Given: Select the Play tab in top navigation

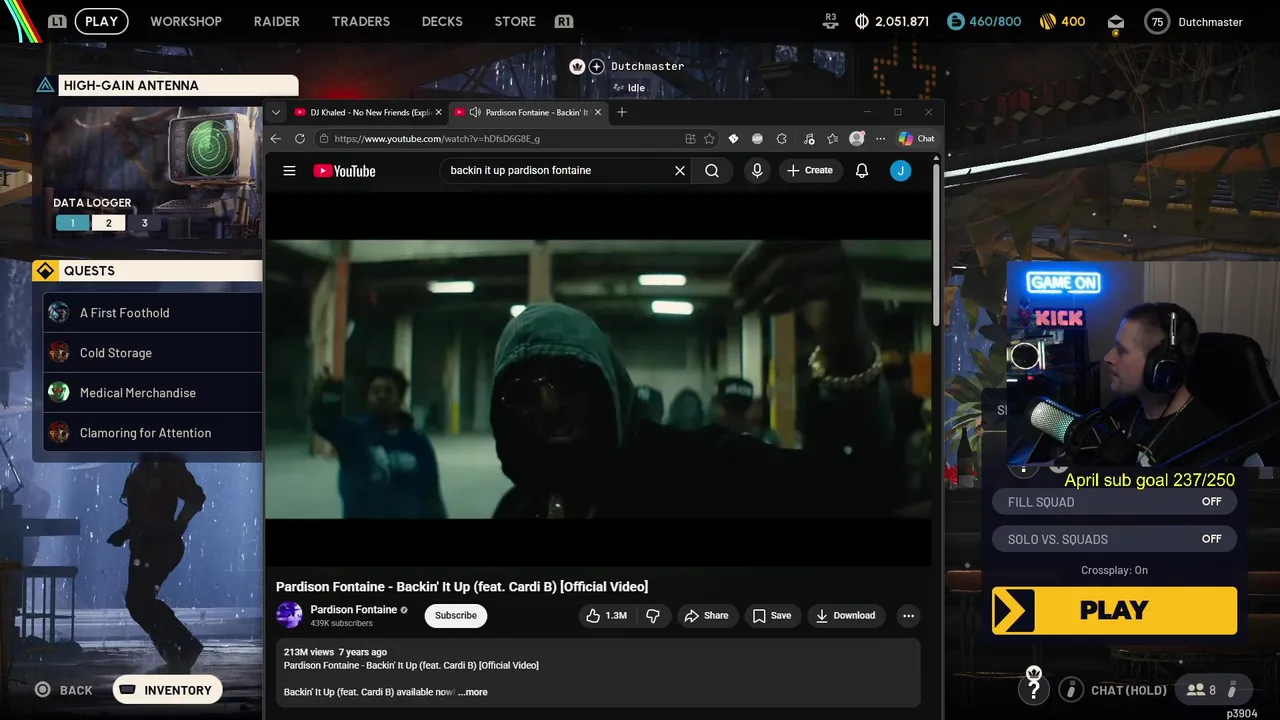Looking at the screenshot, I should [x=101, y=21].
